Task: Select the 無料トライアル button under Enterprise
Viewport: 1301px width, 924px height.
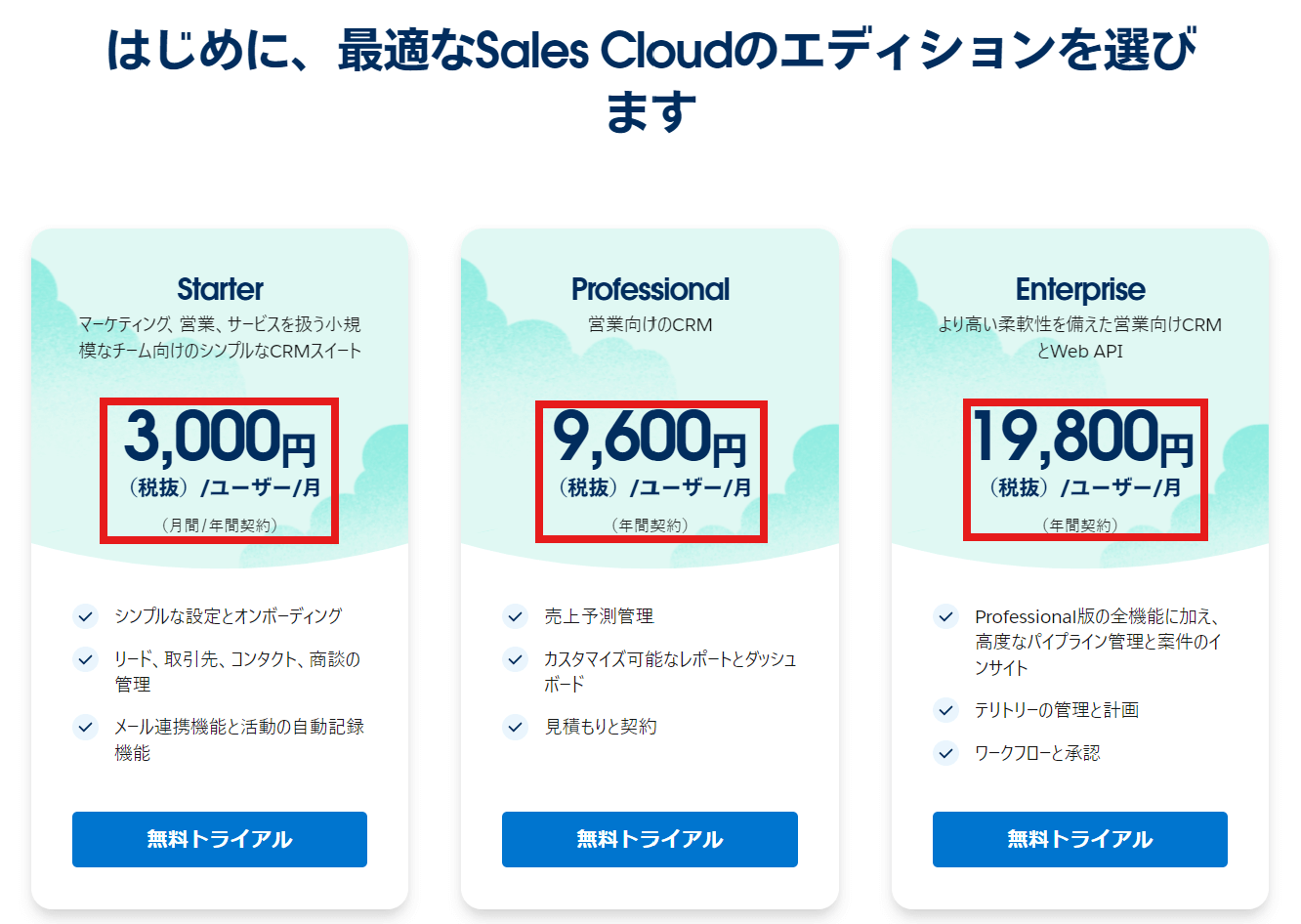Action: click(x=1079, y=839)
